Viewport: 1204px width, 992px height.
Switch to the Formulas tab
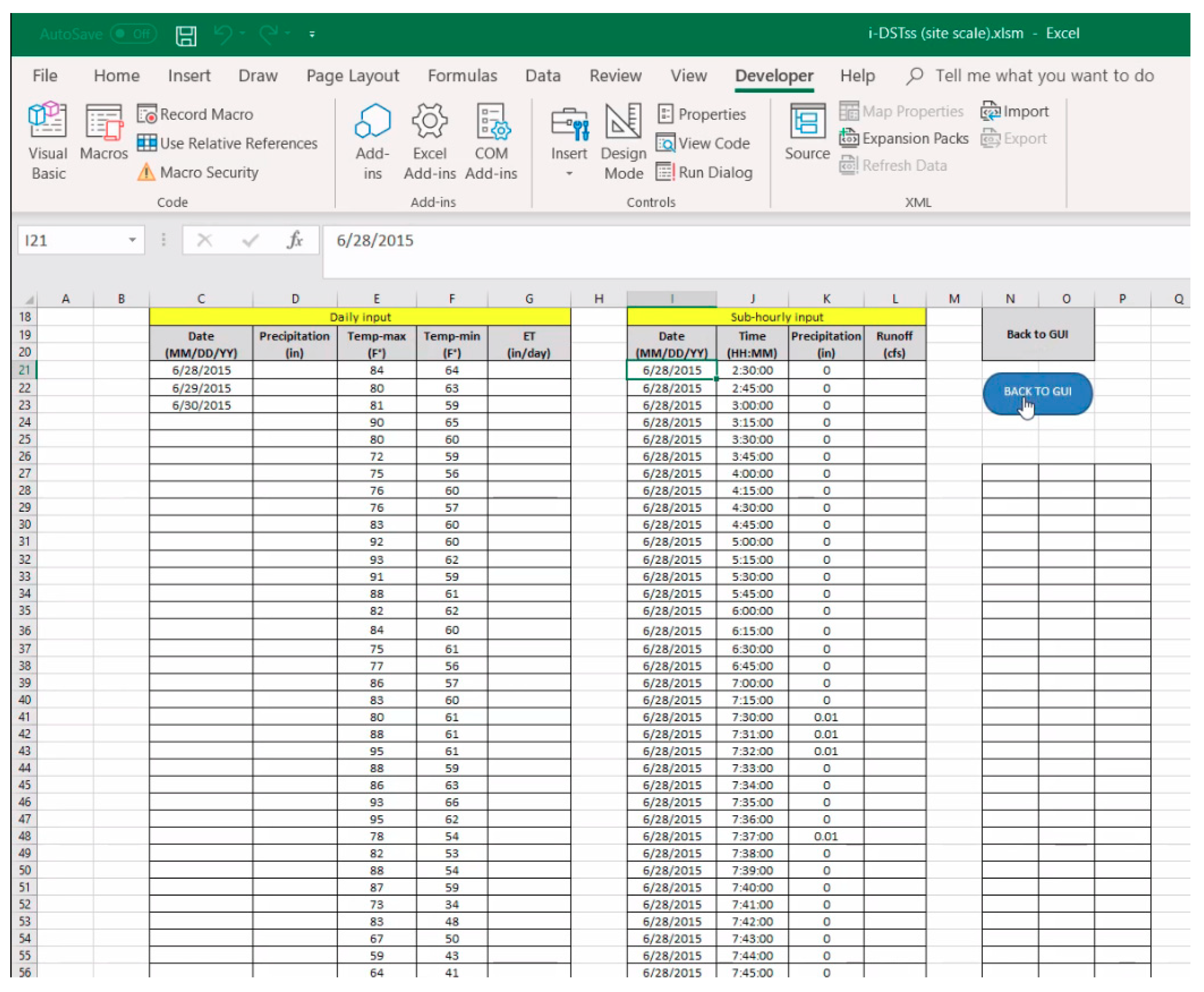tap(462, 75)
